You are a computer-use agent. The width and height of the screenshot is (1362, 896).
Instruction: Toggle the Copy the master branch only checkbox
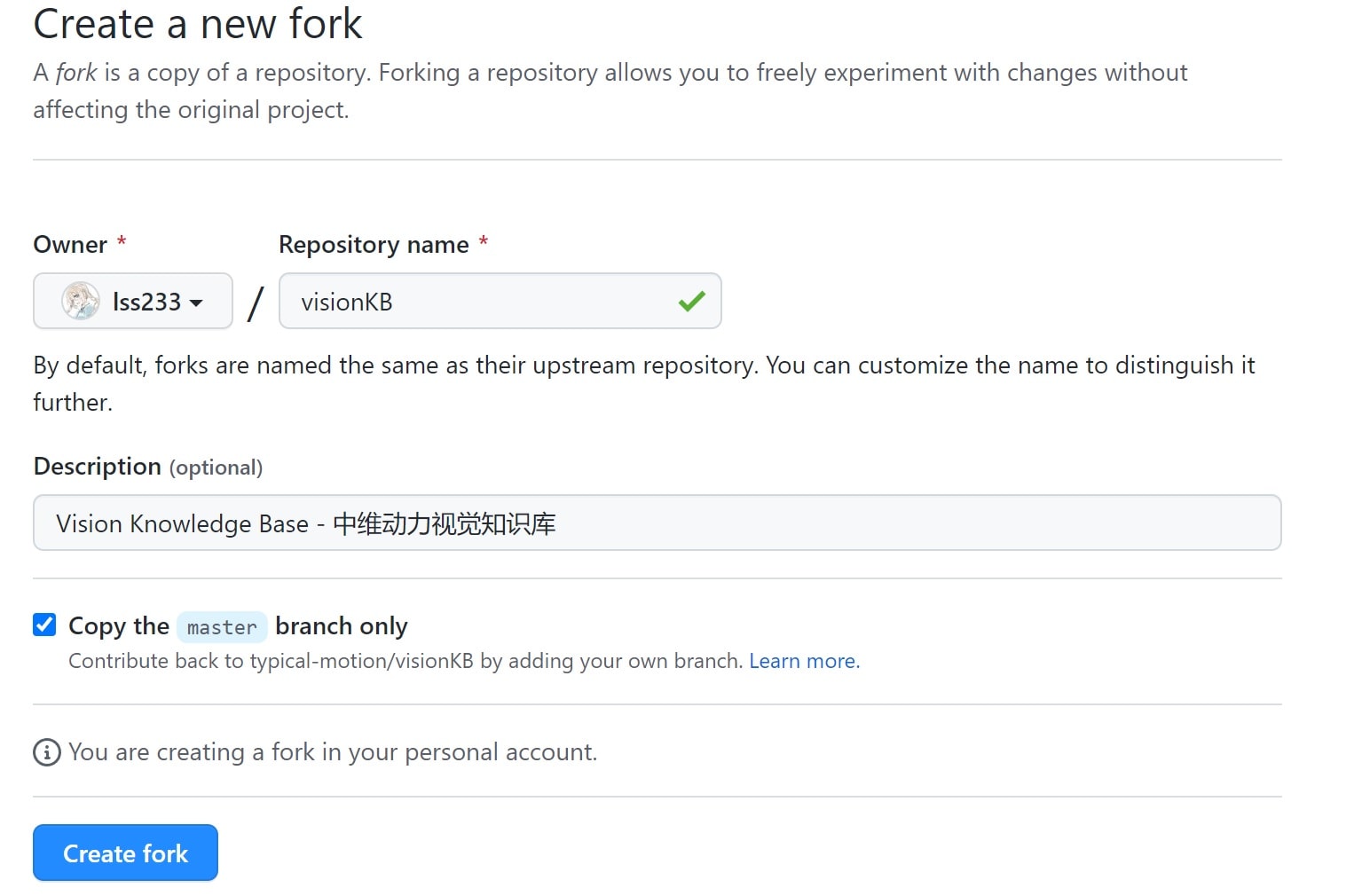click(43, 625)
